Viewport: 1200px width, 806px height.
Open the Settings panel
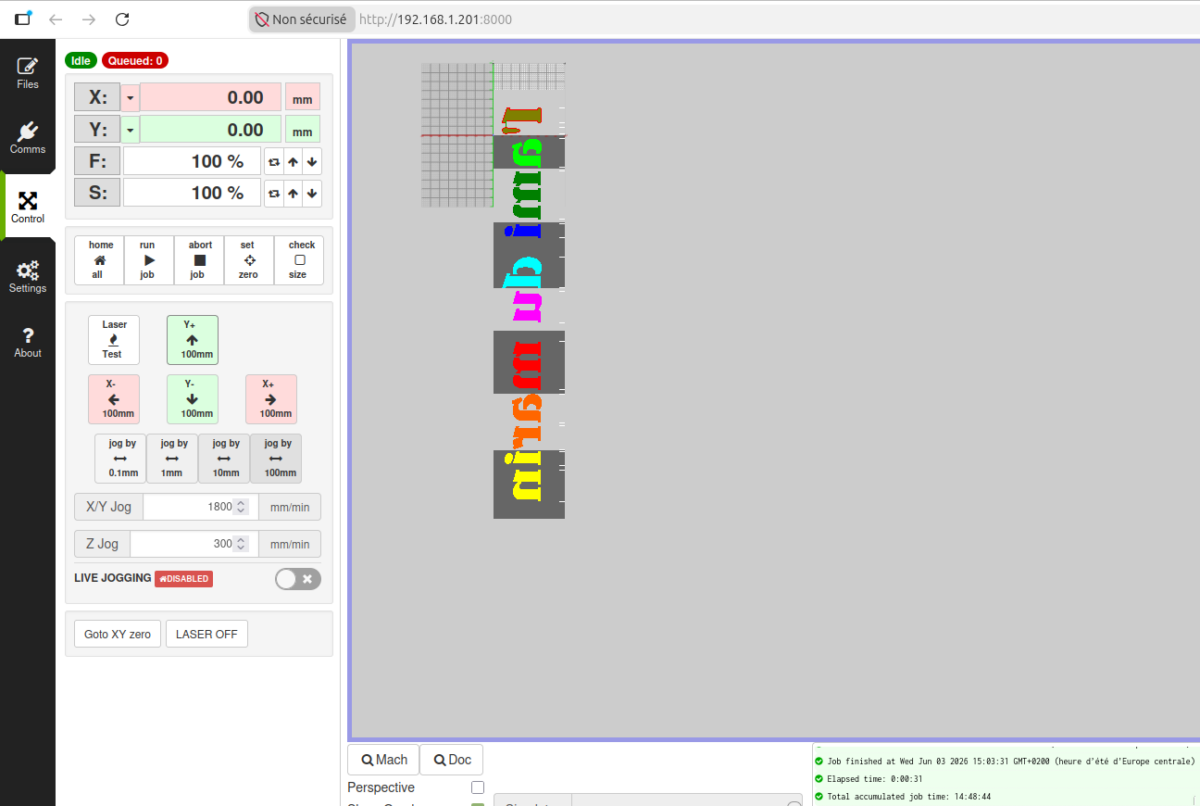[27, 276]
